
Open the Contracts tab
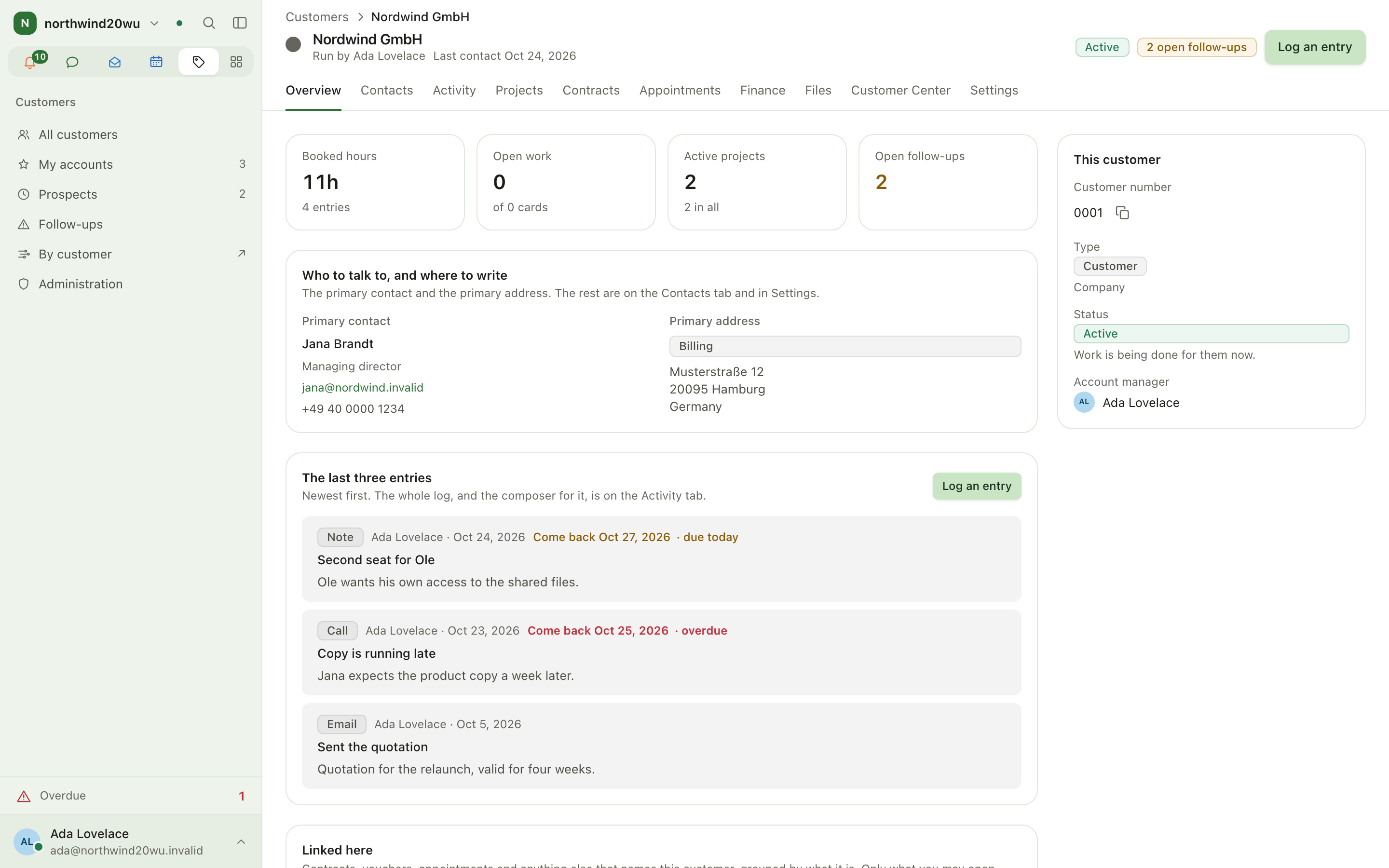tap(591, 91)
